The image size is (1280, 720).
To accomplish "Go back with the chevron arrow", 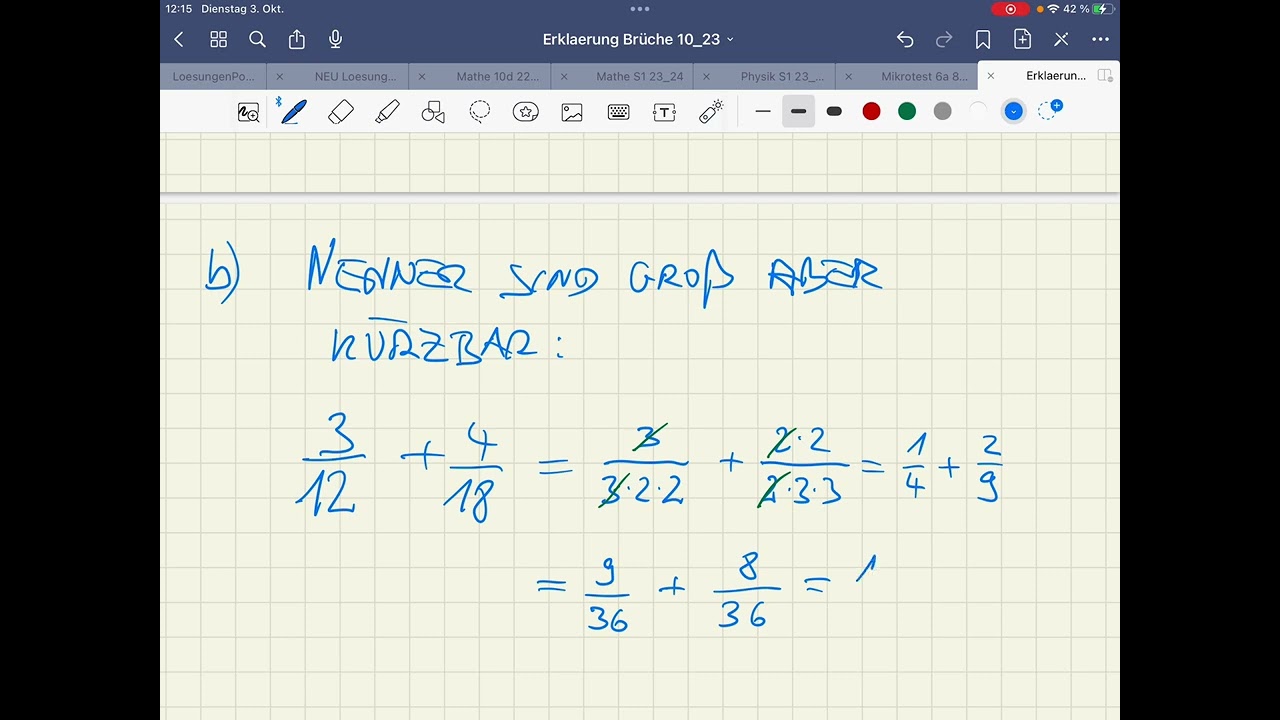I will click(179, 39).
